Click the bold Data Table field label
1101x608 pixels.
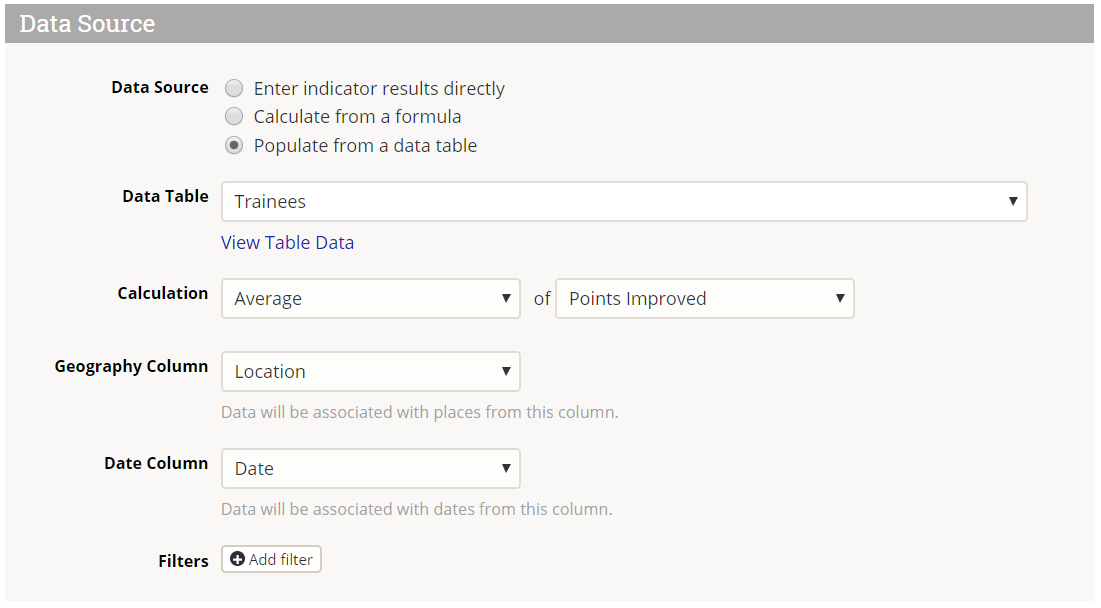pos(165,196)
